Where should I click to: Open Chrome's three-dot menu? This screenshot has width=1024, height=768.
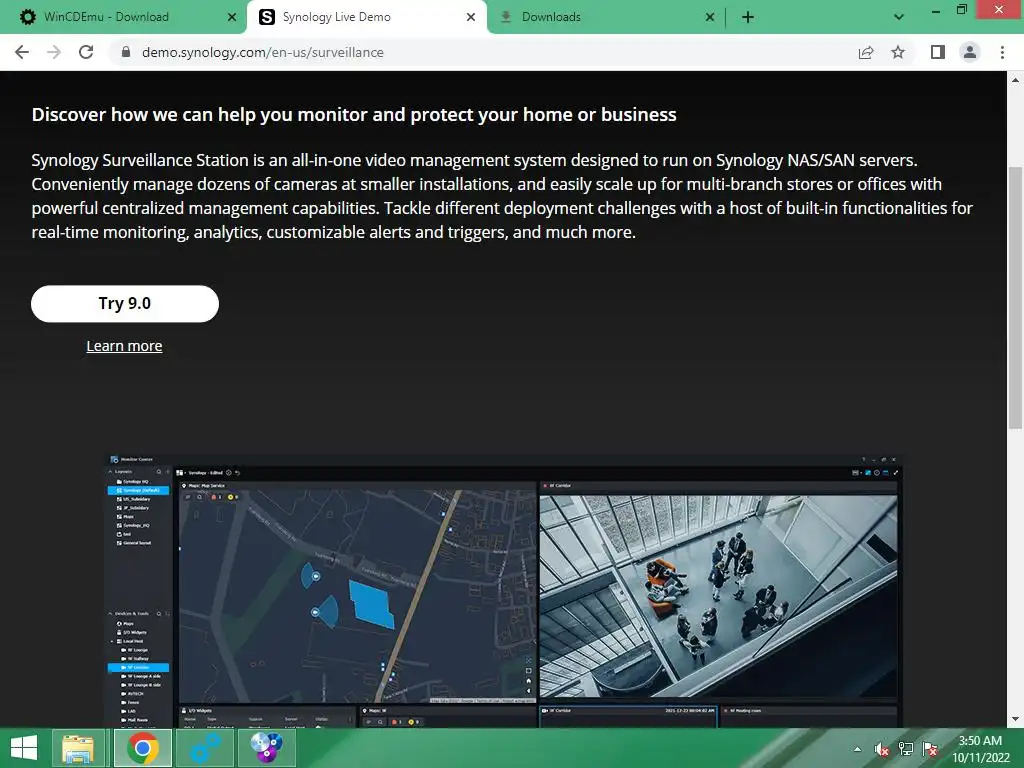(1002, 52)
